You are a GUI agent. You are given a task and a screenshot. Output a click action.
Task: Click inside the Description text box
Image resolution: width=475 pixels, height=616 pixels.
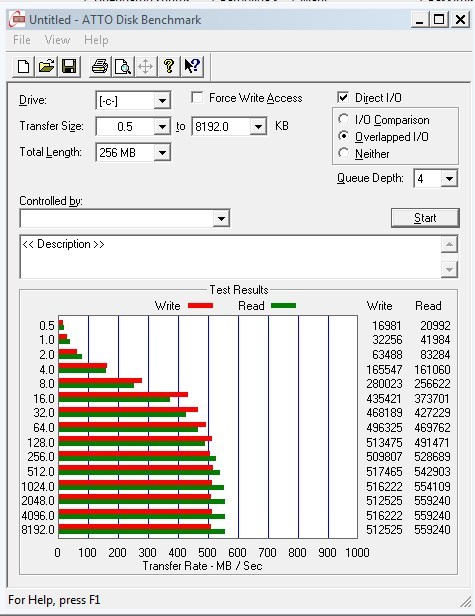click(x=230, y=257)
